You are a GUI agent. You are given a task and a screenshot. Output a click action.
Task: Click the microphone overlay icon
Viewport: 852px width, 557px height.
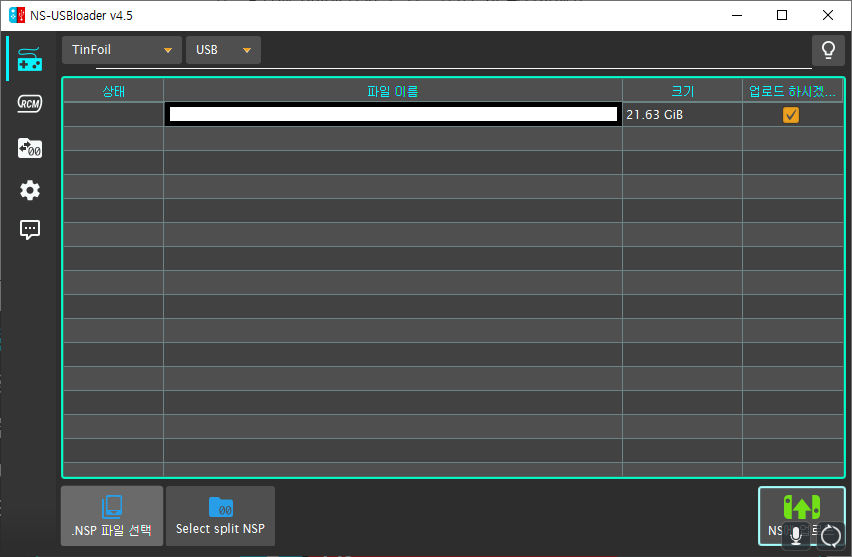pyautogui.click(x=796, y=536)
